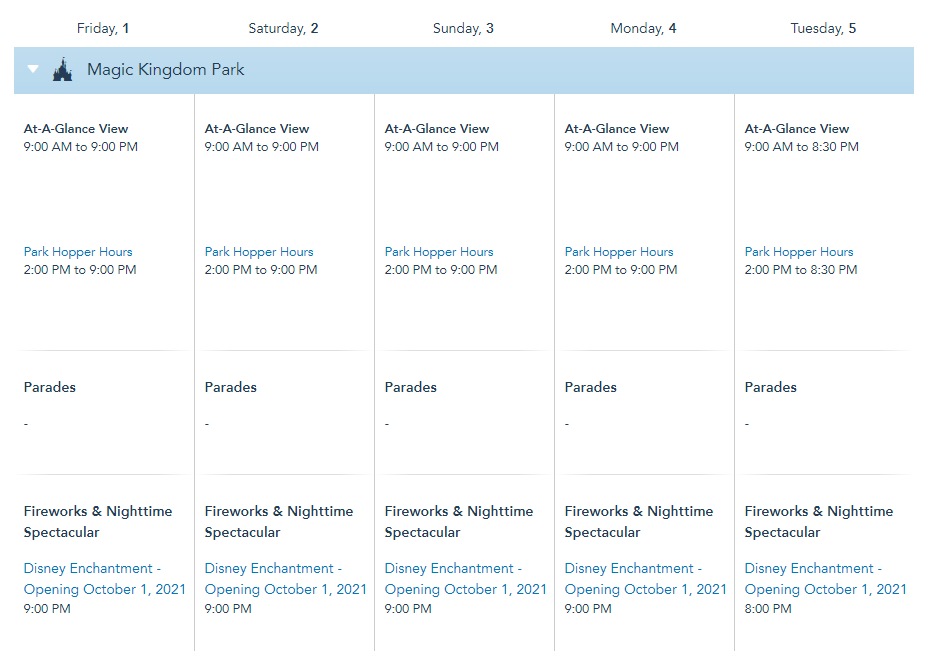Select the Saturday, 2 day header

pyautogui.click(x=283, y=28)
